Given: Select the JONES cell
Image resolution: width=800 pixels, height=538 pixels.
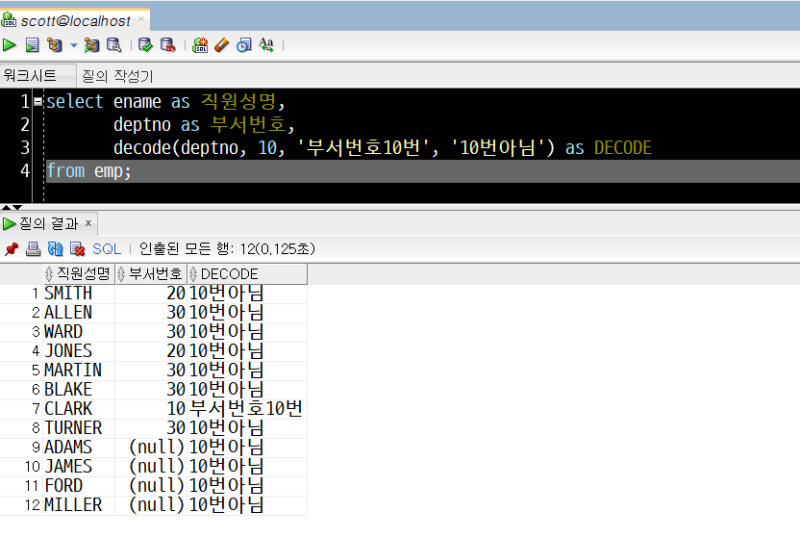Looking at the screenshot, I should pos(79,351).
